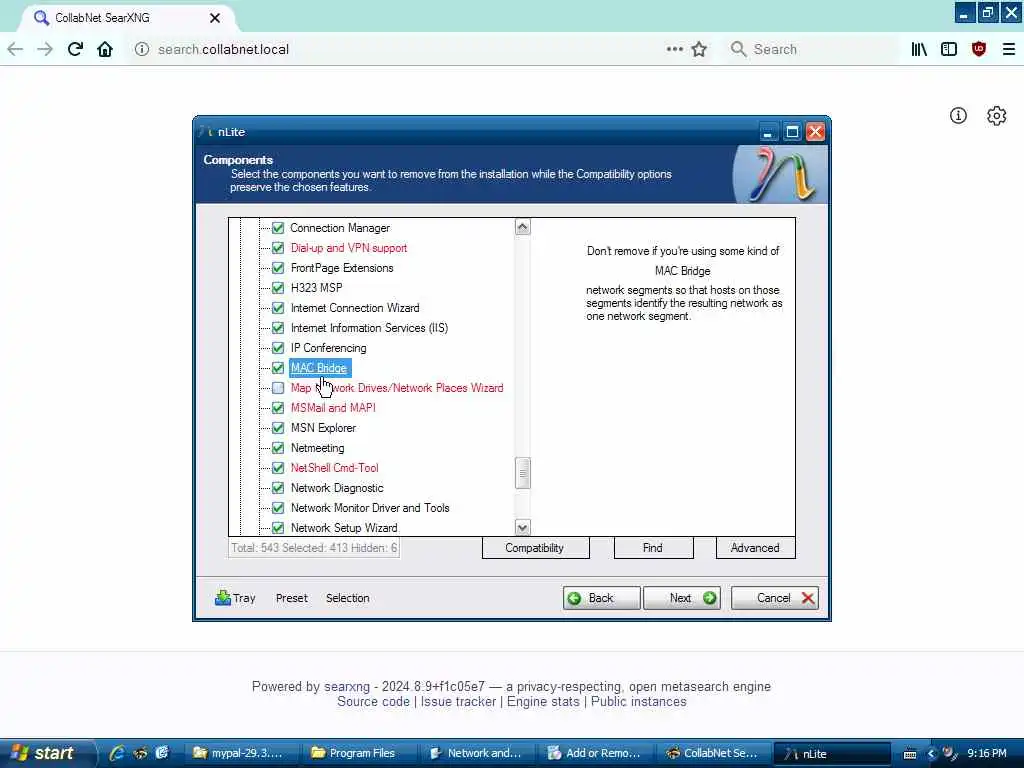Check Map Network Drives/Network Places Wizard
1024x768 pixels.
click(278, 388)
